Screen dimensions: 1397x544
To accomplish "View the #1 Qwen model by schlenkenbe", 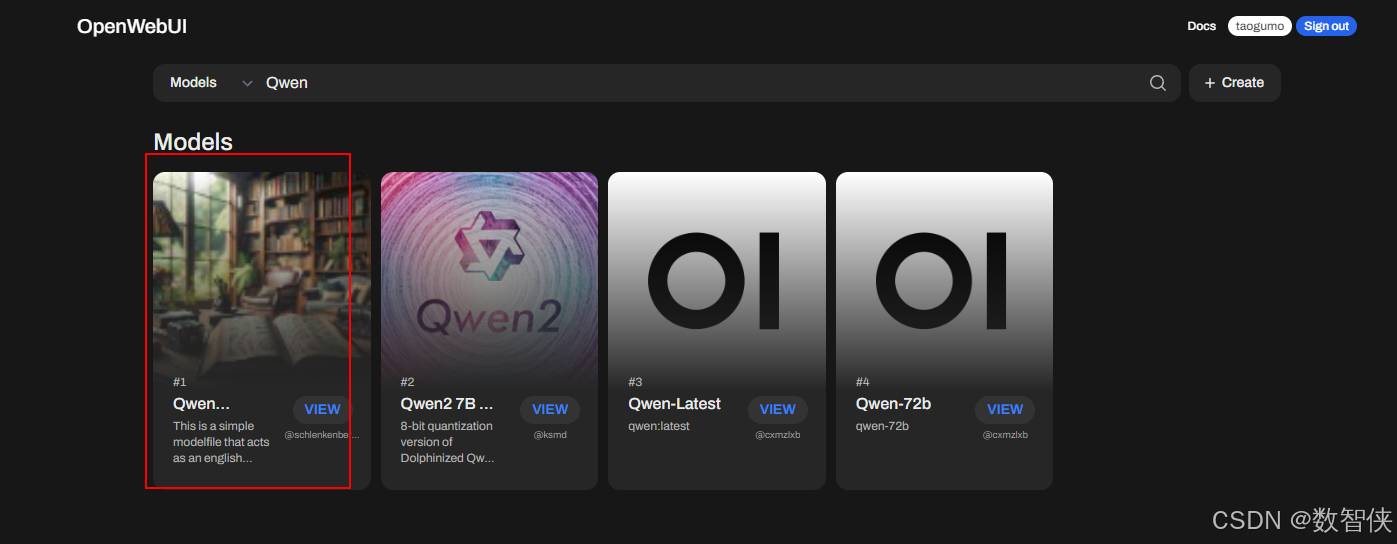I will coord(322,409).
